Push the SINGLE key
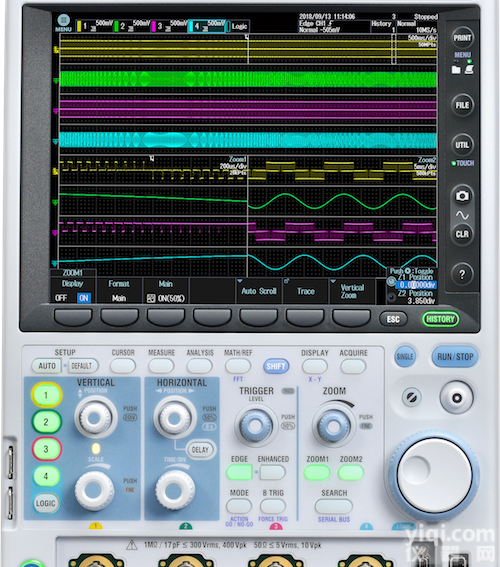This screenshot has width=500, height=567. pos(405,357)
